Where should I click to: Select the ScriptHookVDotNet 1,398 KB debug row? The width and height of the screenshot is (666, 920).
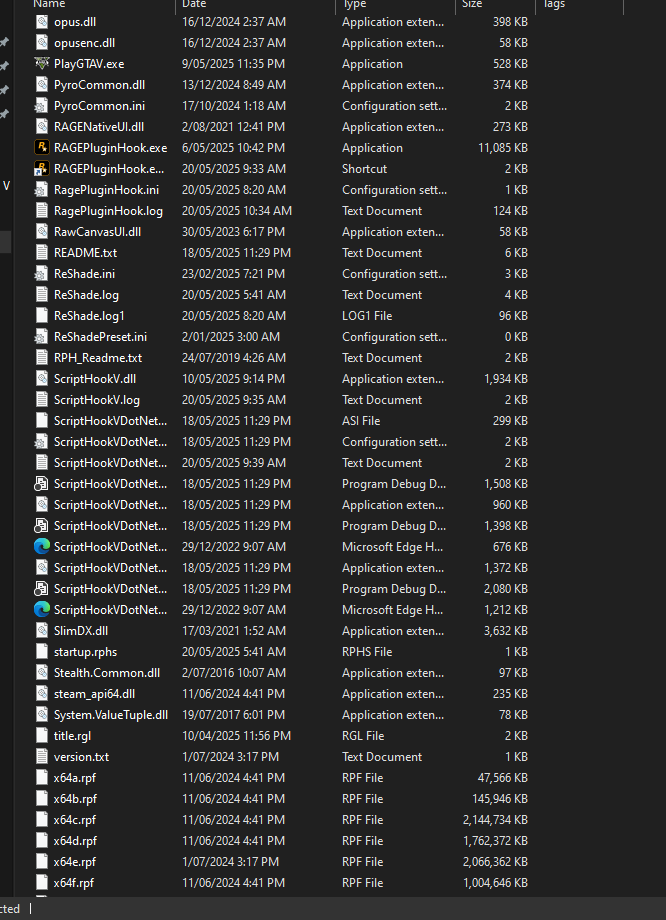(x=282, y=526)
